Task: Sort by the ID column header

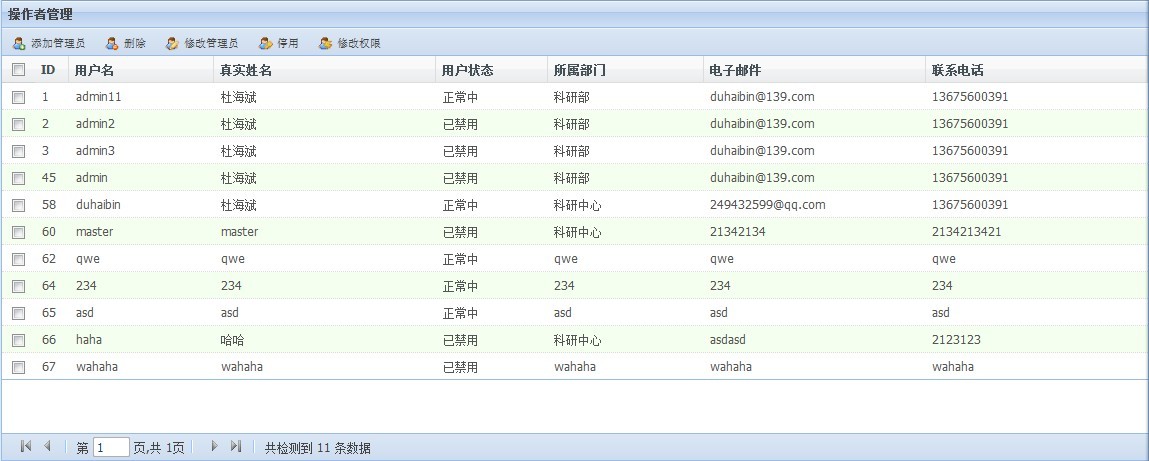Action: [x=48, y=70]
